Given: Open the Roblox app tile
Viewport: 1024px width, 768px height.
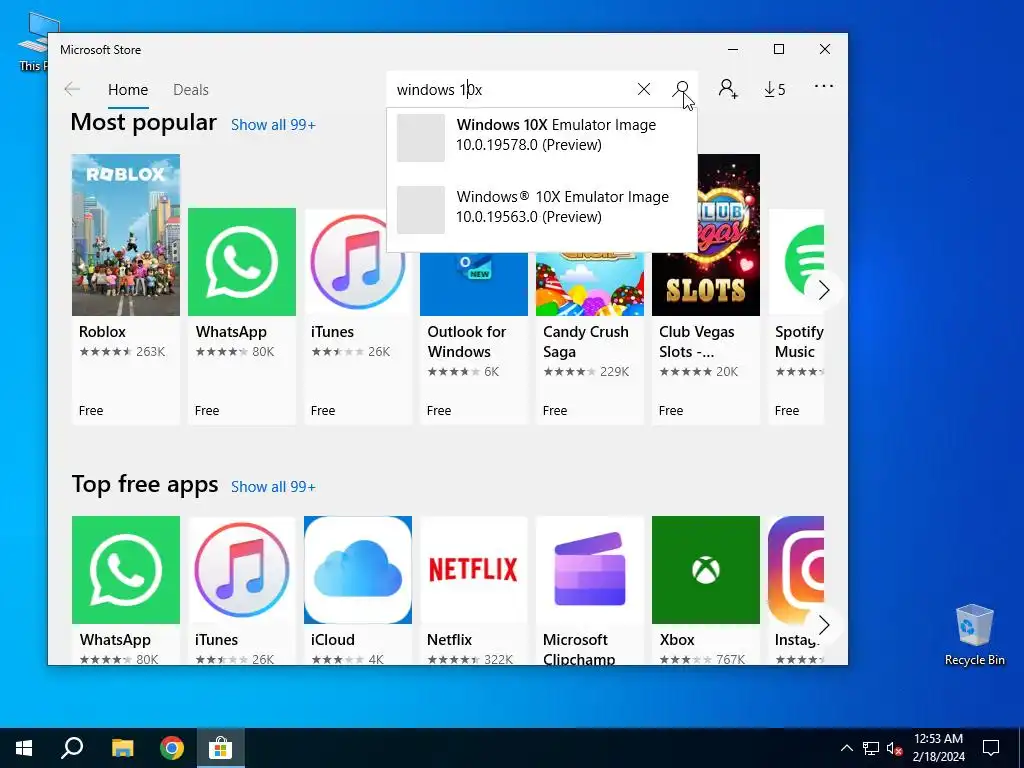Looking at the screenshot, I should coord(125,289).
